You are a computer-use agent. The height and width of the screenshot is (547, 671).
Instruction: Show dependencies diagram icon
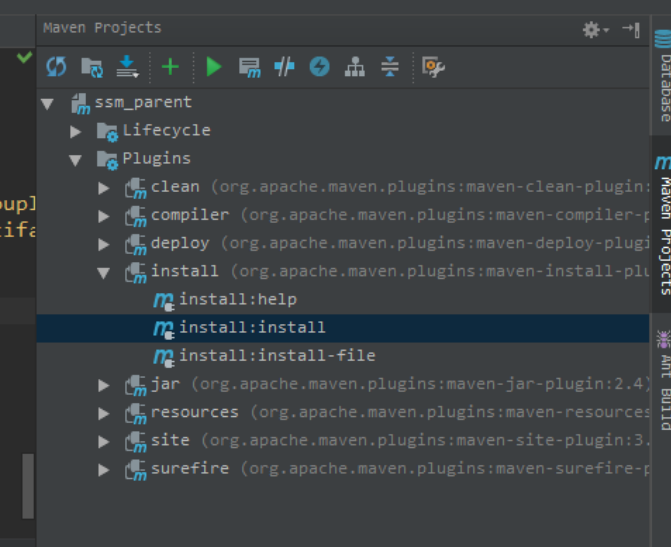coord(355,67)
